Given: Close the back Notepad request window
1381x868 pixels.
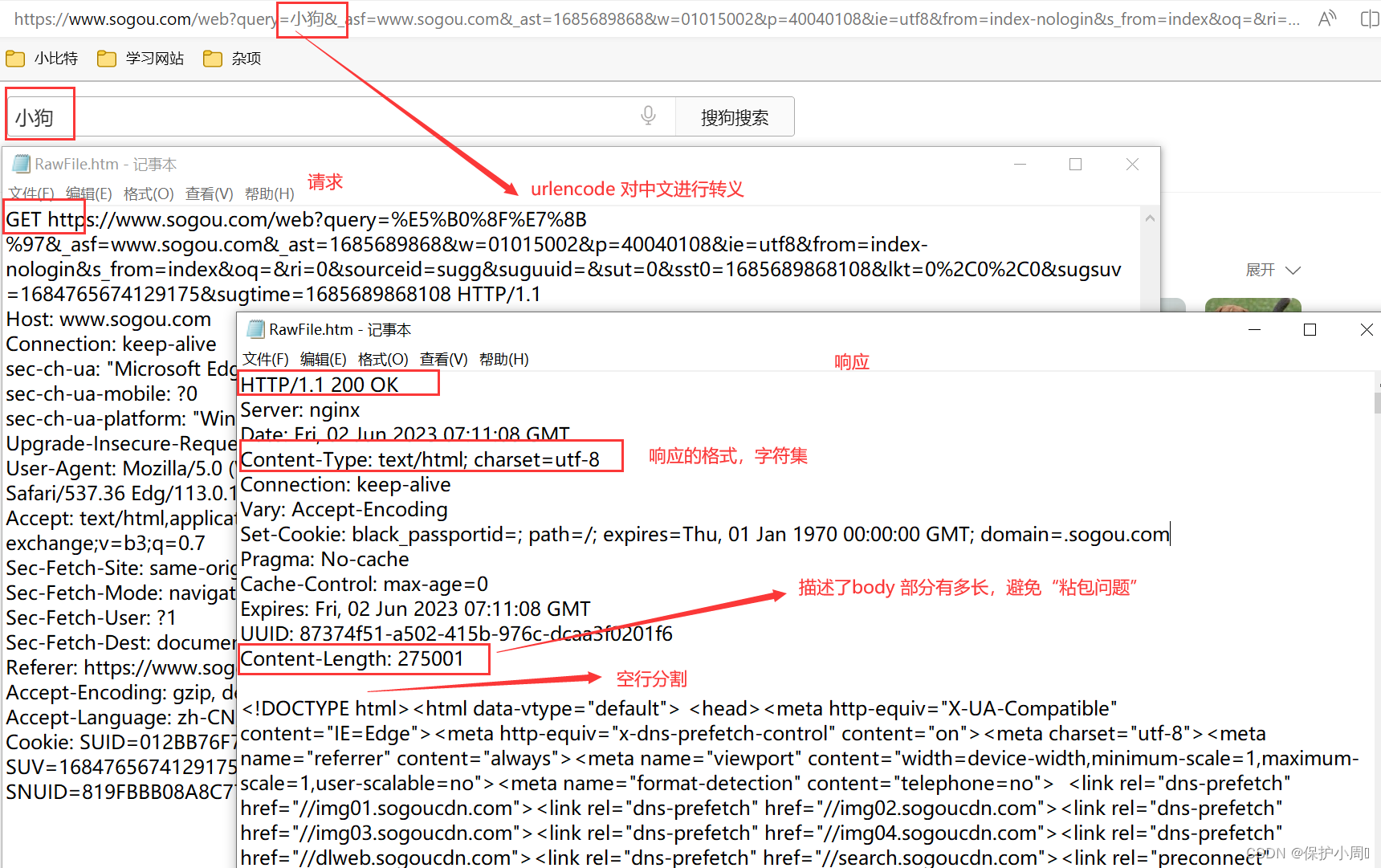Looking at the screenshot, I should [1132, 165].
